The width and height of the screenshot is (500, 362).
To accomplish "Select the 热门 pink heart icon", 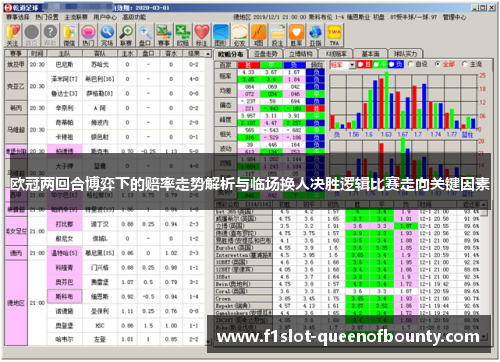I will coord(88,35).
